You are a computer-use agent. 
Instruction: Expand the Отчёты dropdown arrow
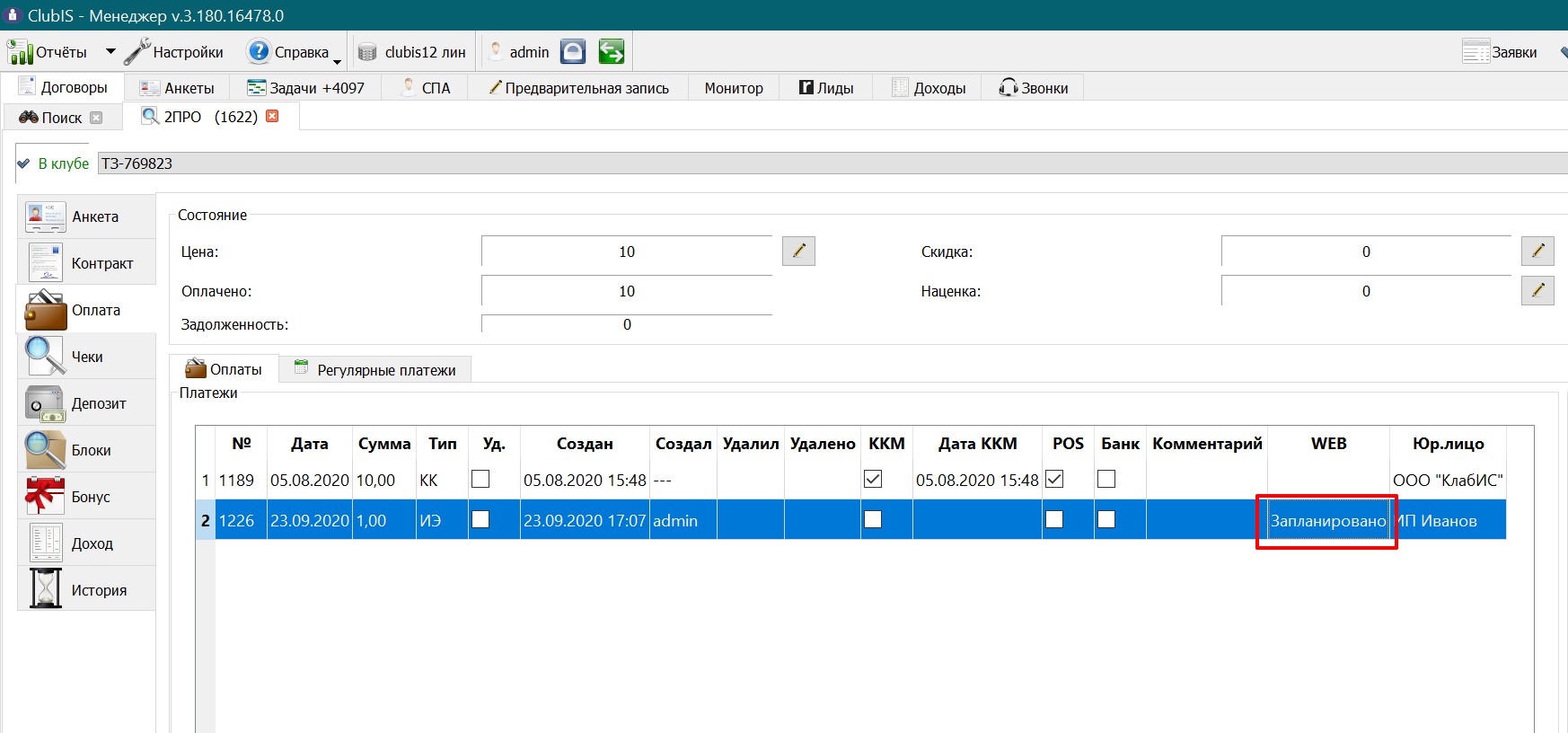[x=110, y=52]
